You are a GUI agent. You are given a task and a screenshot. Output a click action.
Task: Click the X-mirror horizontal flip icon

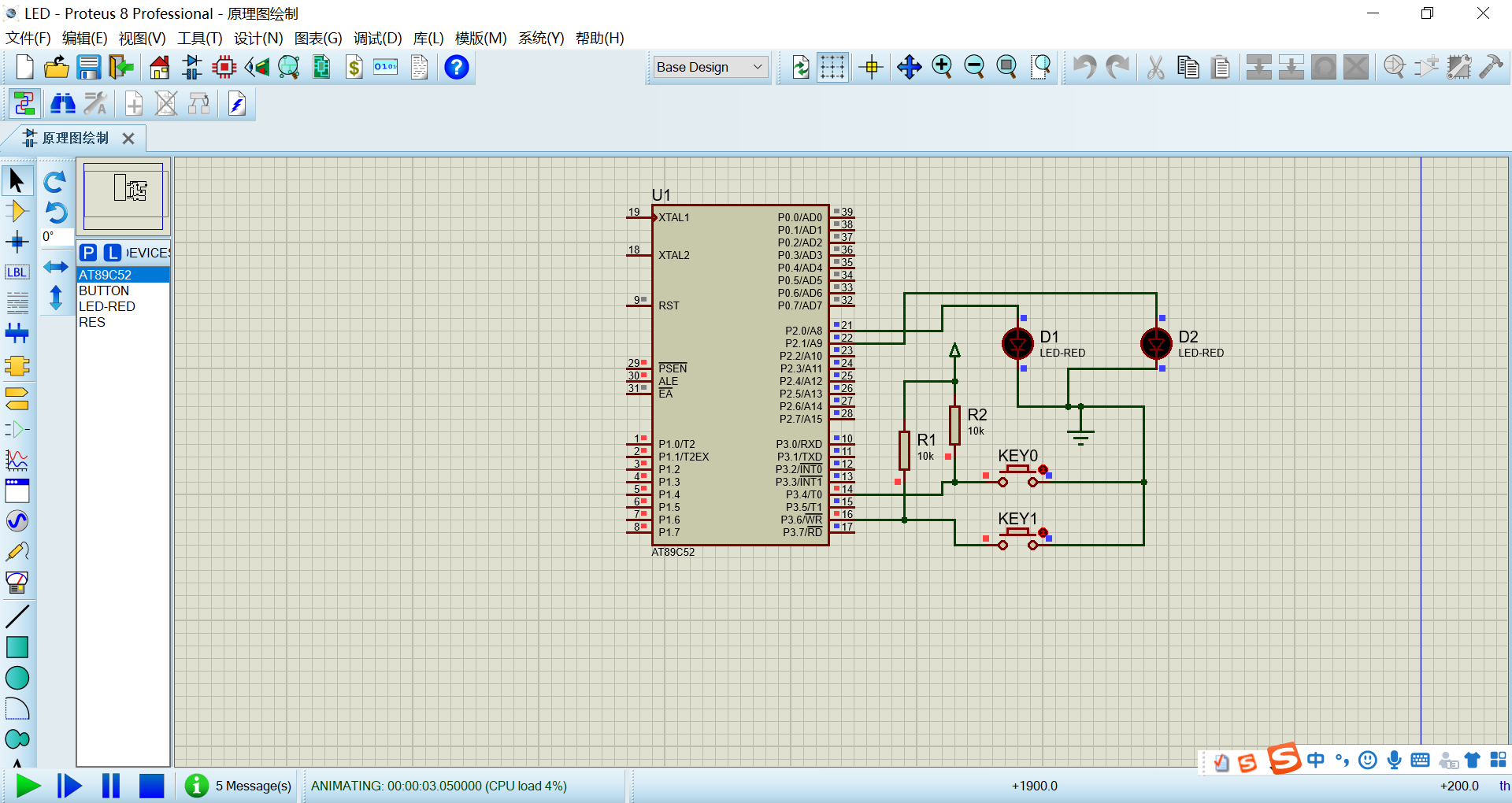(55, 267)
